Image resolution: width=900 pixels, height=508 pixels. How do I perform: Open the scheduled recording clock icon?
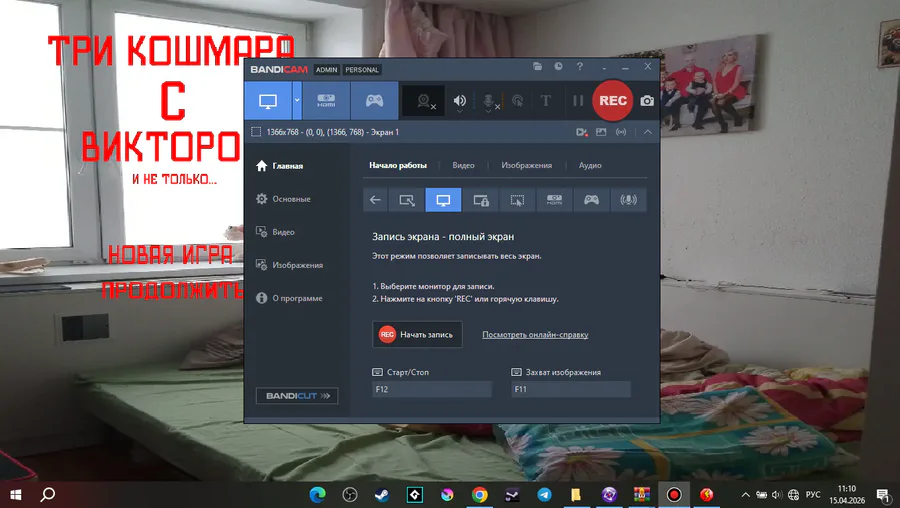point(558,67)
